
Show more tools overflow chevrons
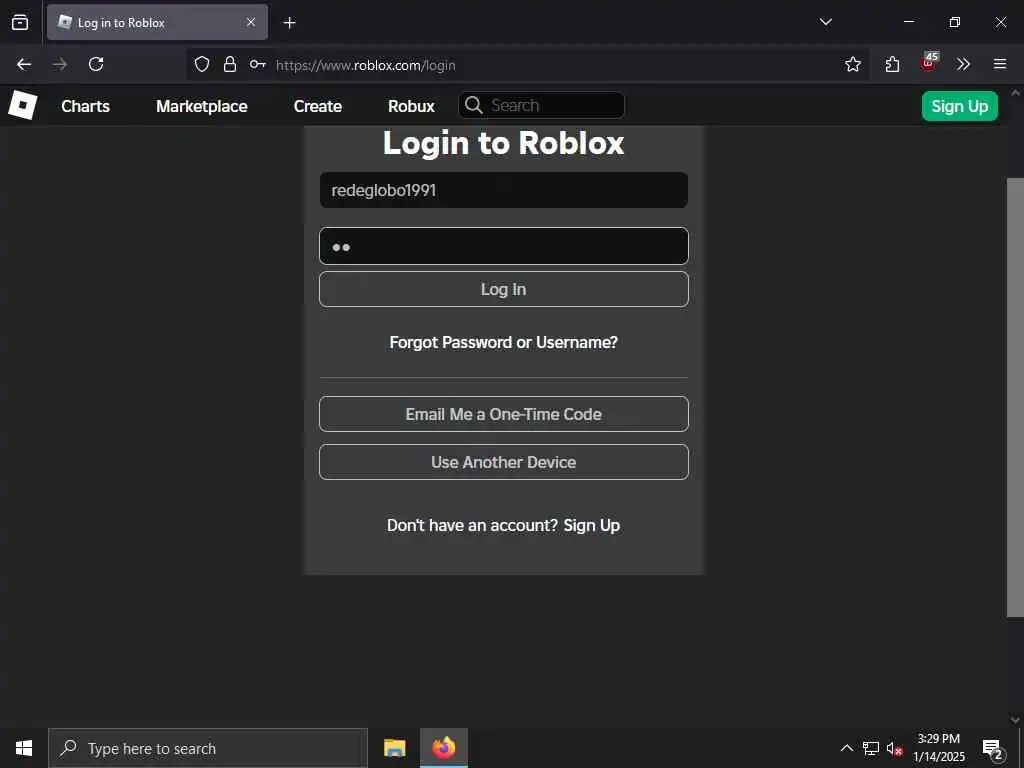click(x=963, y=64)
